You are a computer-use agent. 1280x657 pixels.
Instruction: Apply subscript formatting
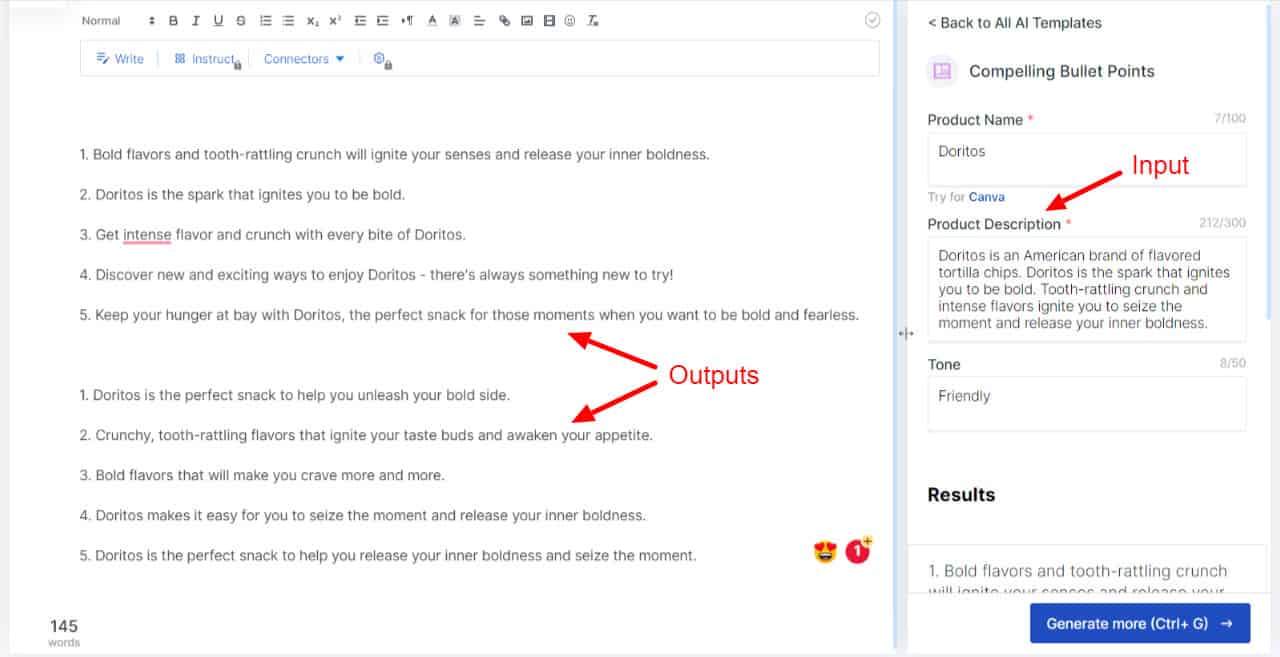point(313,21)
